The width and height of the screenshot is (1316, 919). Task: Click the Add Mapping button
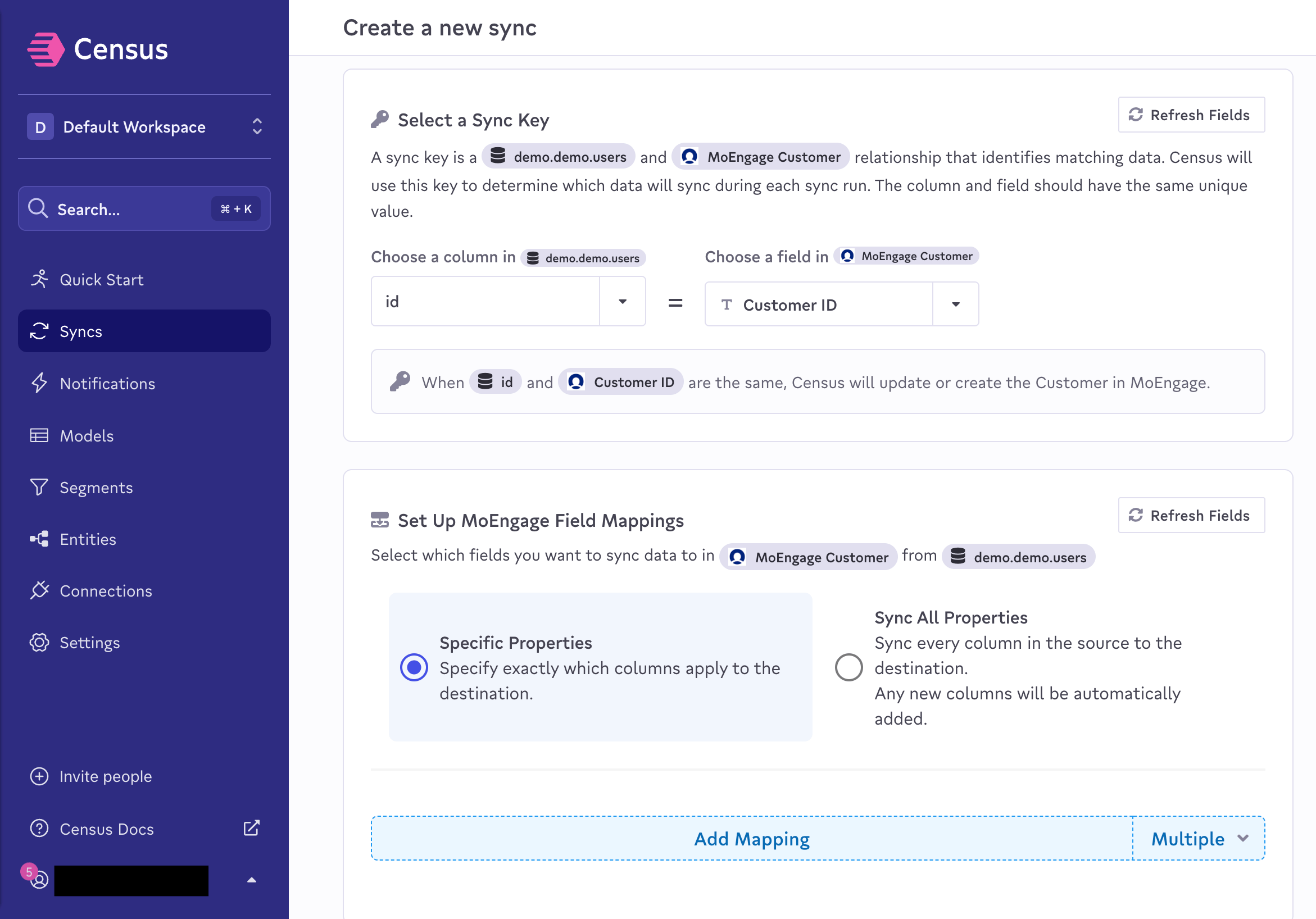pos(751,838)
